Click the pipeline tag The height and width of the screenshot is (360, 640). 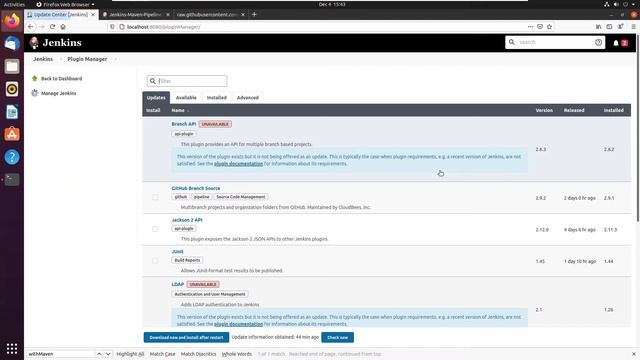pos(201,197)
